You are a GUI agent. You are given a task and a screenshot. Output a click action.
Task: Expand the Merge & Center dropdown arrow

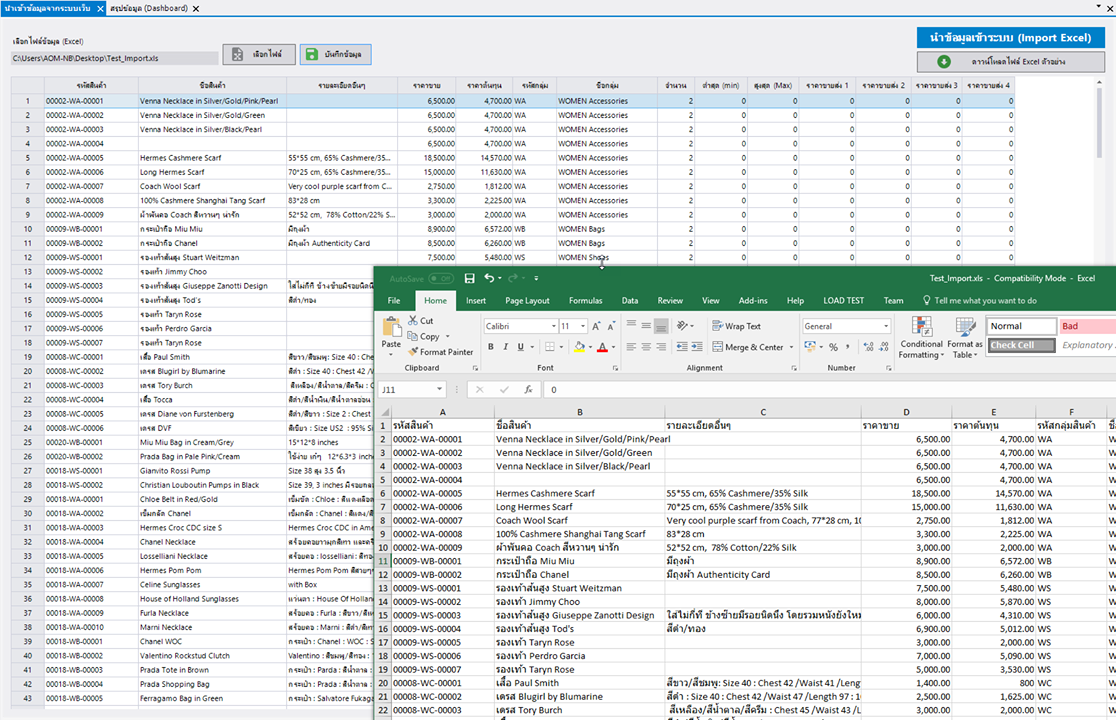click(x=791, y=347)
